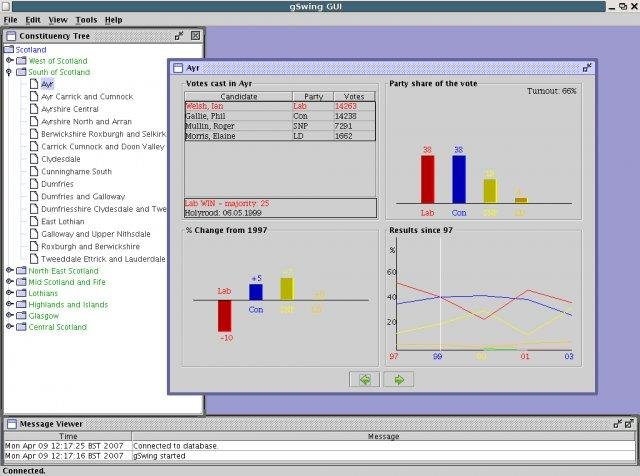The height and width of the screenshot is (476, 640).
Task: Click the Message Viewer frame icon
Action: coord(11,424)
